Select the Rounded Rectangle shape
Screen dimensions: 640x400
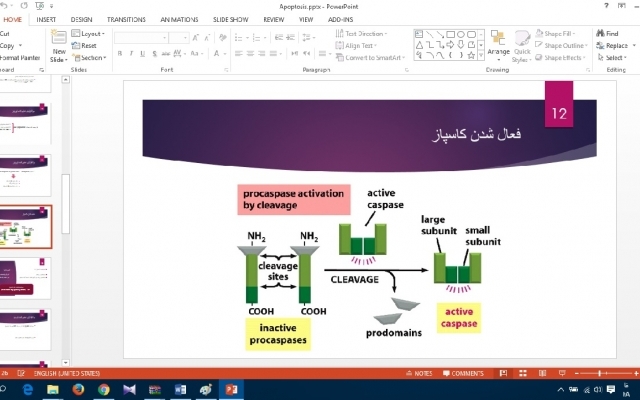tap(471, 34)
